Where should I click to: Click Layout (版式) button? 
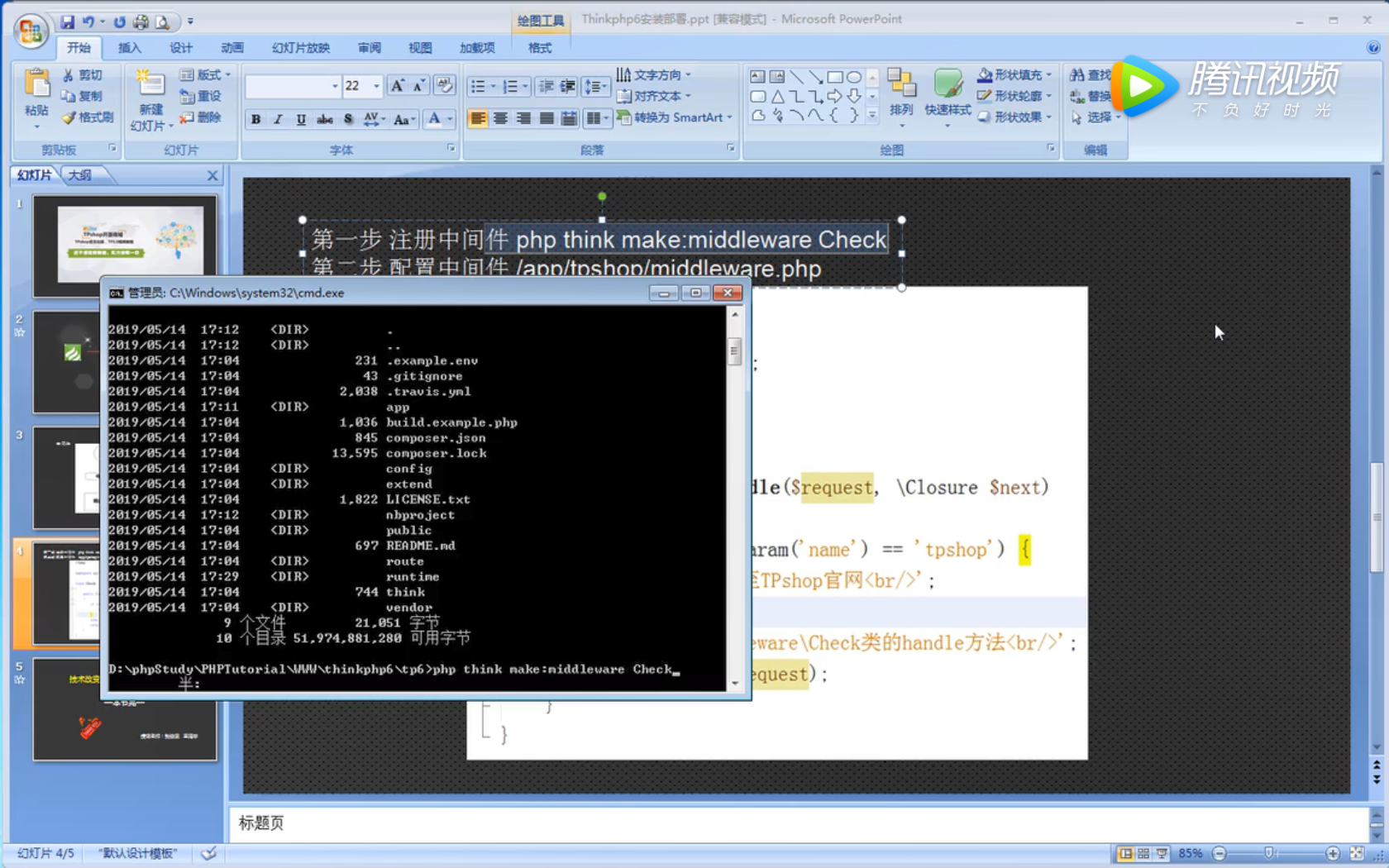205,75
